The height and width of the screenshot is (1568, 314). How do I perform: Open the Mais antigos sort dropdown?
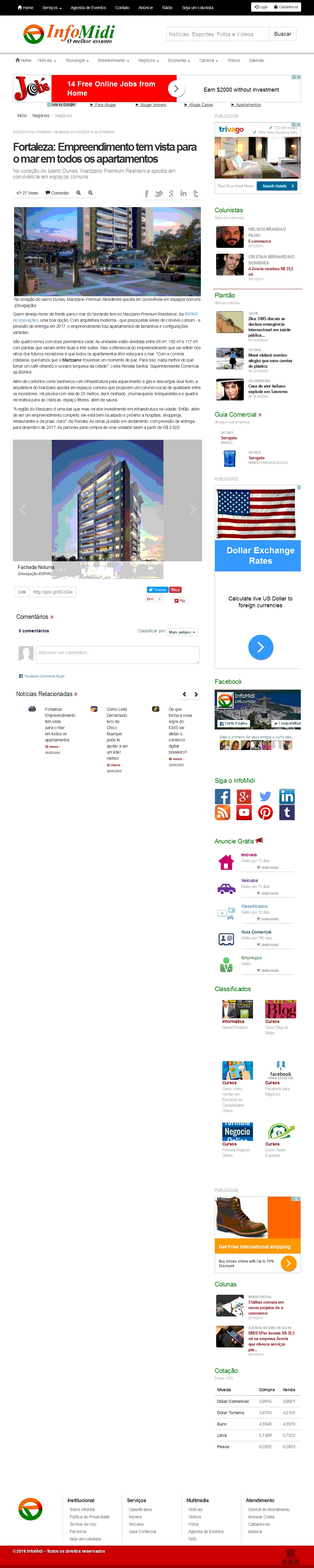[x=182, y=632]
